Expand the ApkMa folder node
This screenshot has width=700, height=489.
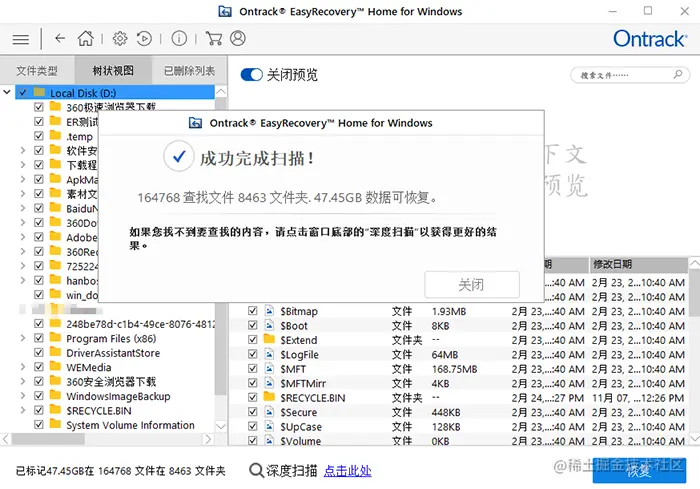pos(23,179)
